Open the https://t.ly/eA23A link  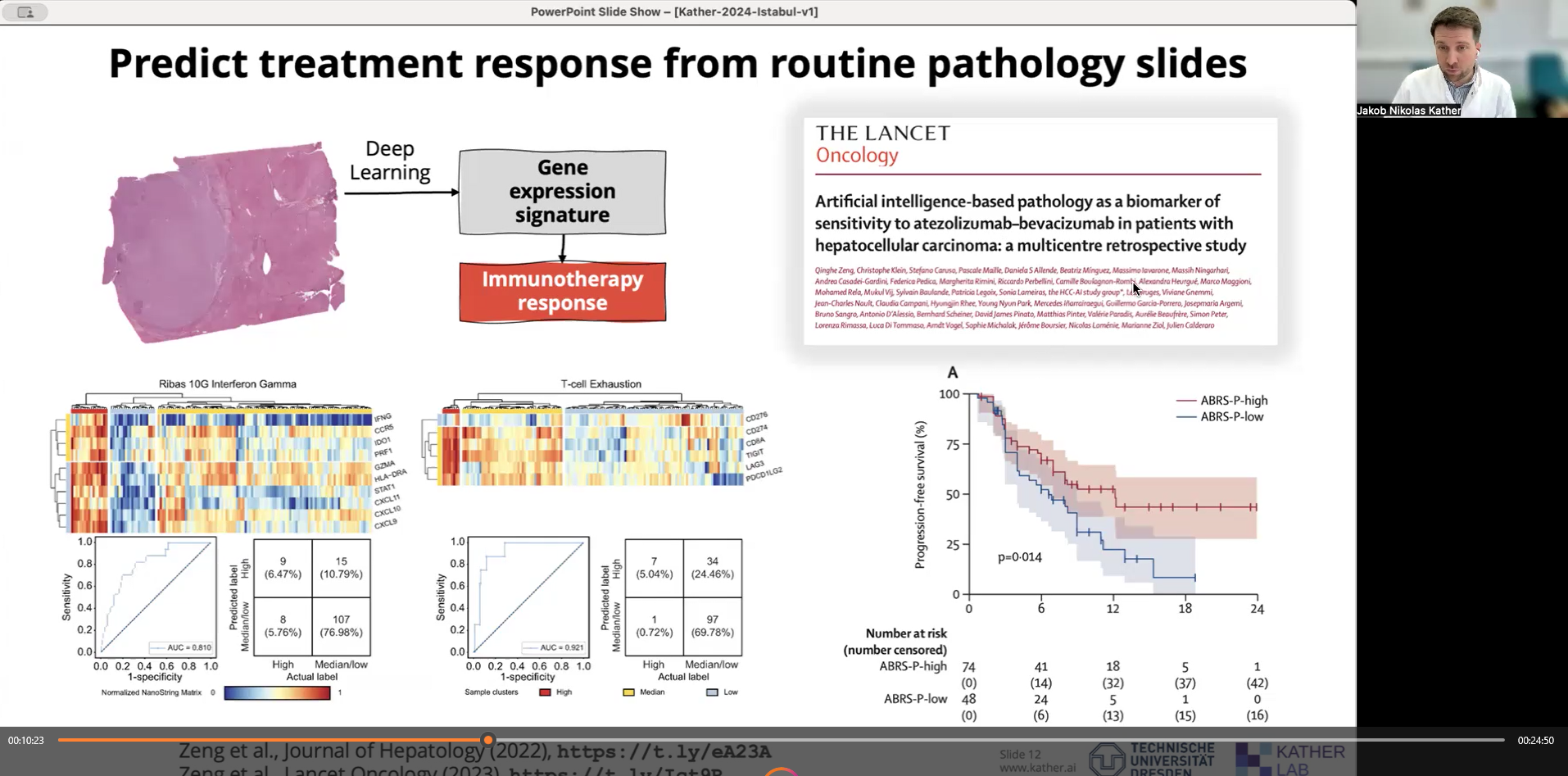pyautogui.click(x=664, y=751)
